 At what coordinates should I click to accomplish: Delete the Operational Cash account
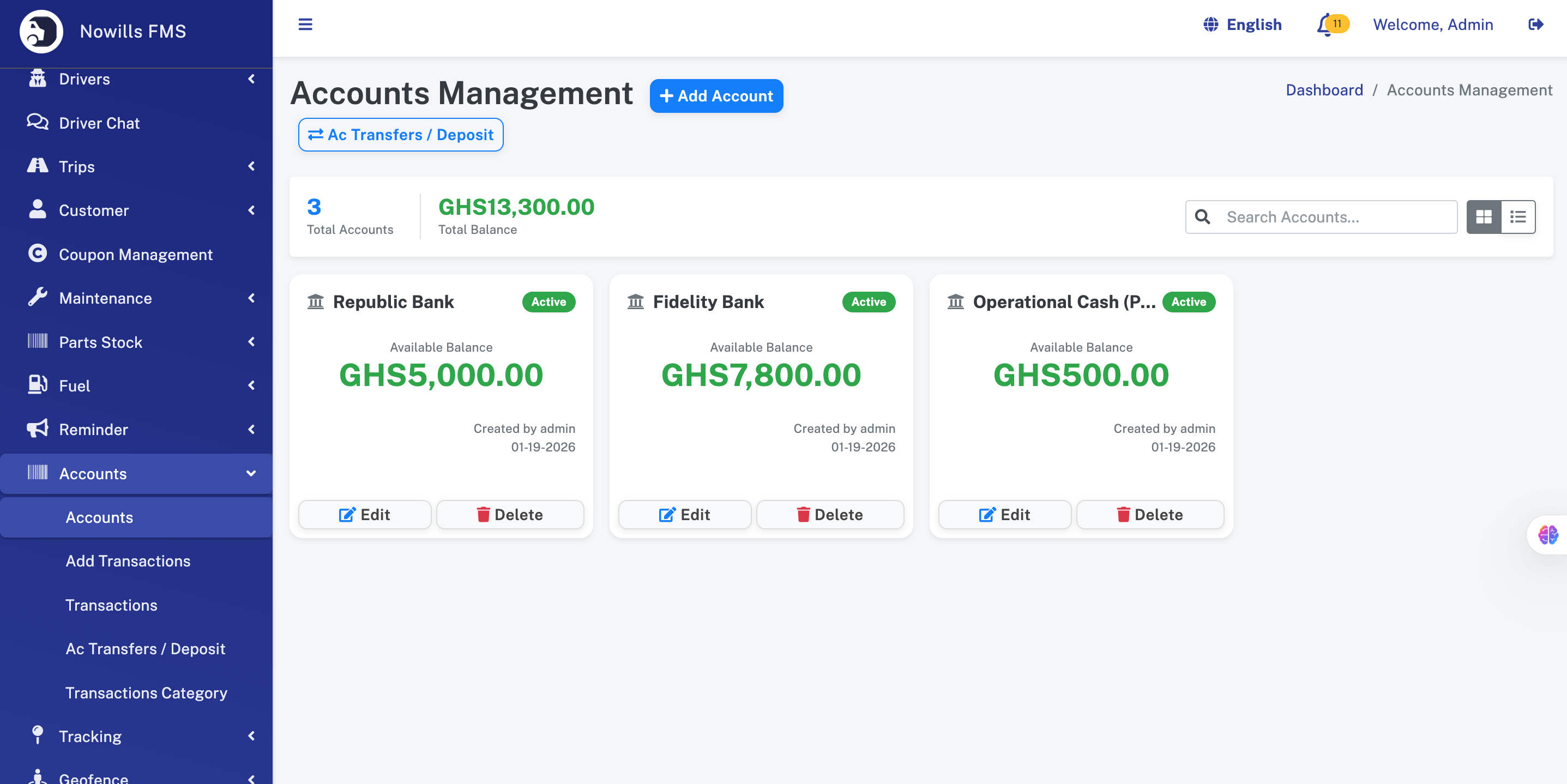click(1150, 515)
